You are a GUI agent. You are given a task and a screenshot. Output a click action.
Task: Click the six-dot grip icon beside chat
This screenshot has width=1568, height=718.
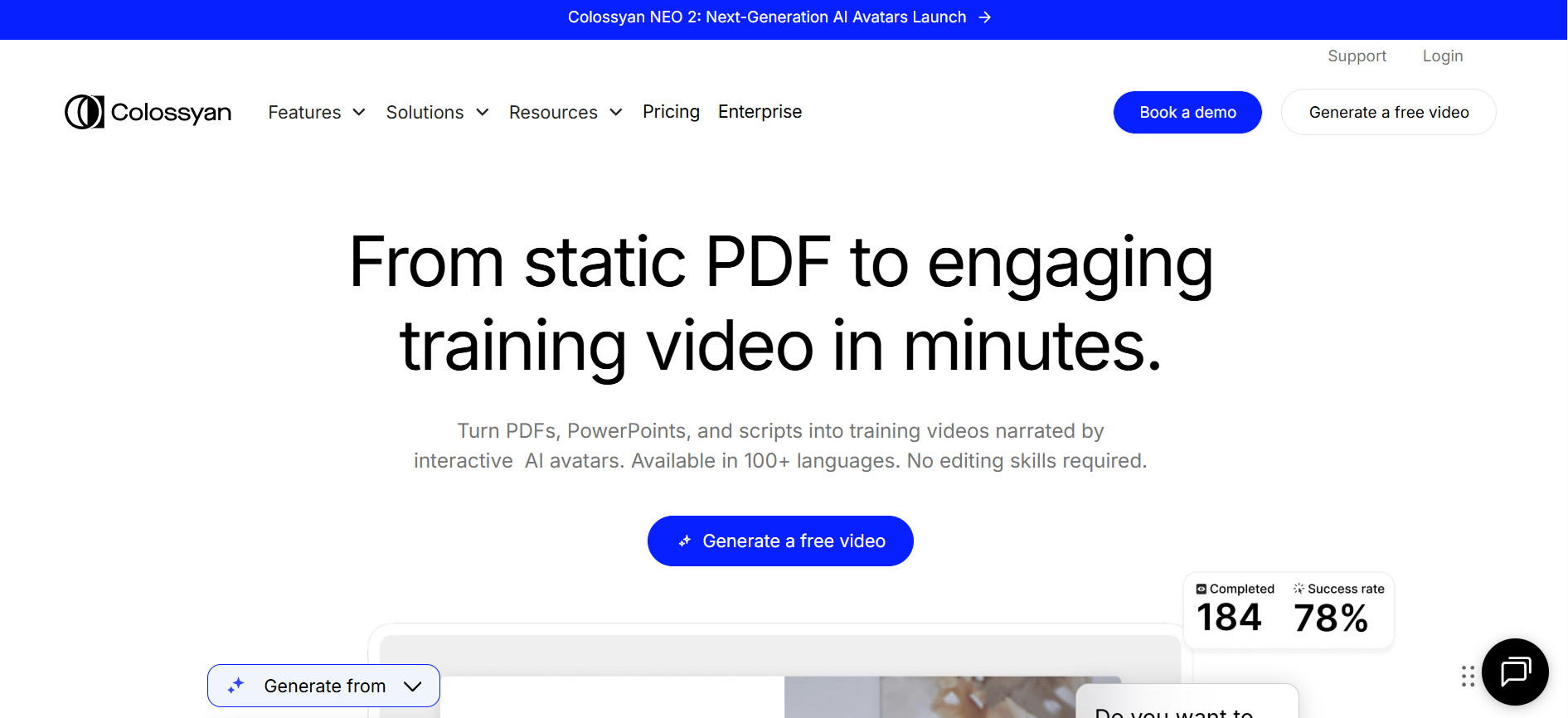click(1468, 676)
